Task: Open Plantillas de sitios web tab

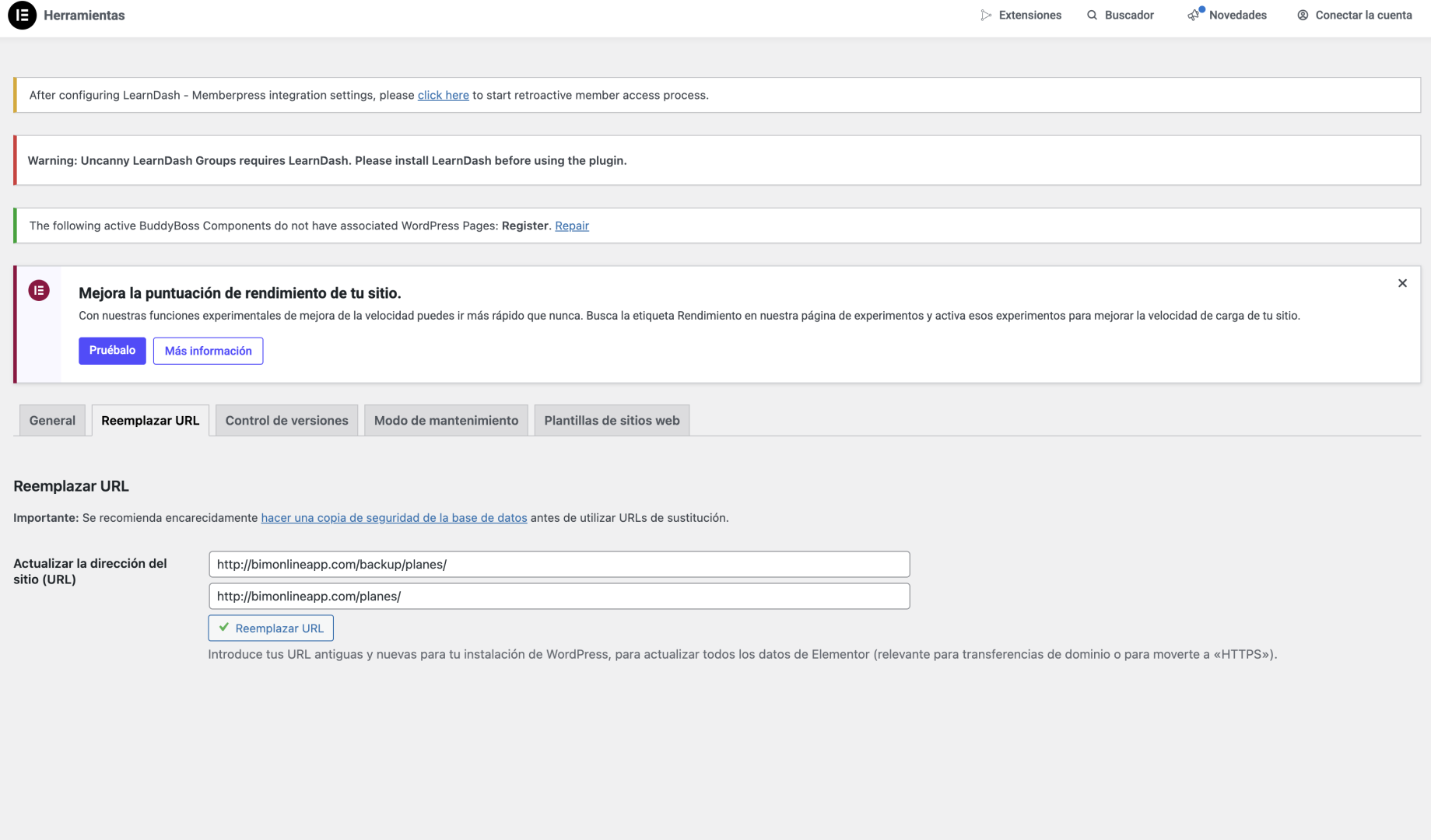Action: click(x=612, y=421)
